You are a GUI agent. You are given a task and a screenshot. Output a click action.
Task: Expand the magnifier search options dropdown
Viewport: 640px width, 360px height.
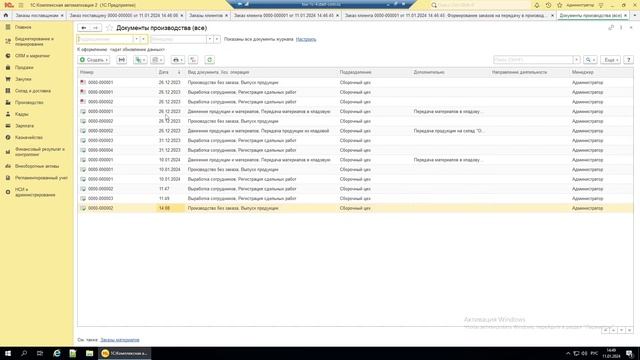point(590,60)
